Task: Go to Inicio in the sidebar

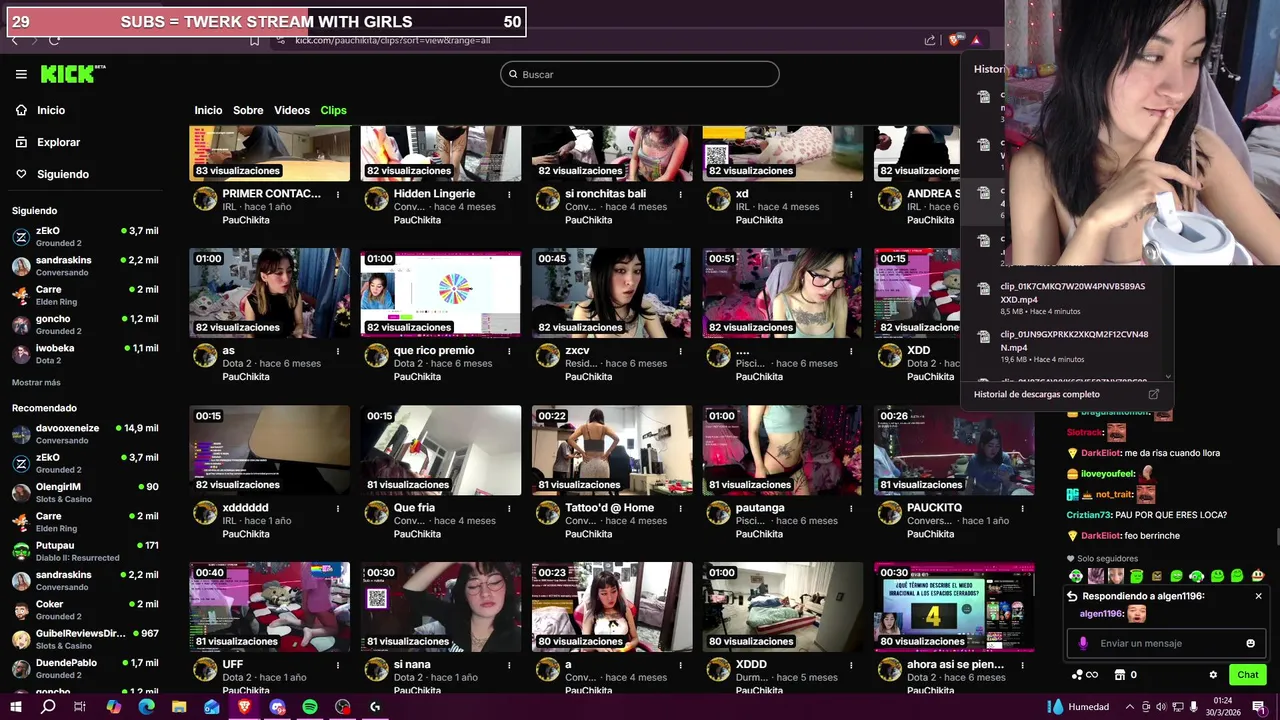Action: (x=51, y=110)
